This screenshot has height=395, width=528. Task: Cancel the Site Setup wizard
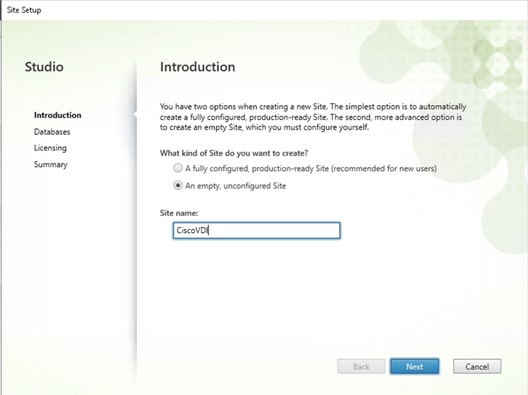(477, 366)
